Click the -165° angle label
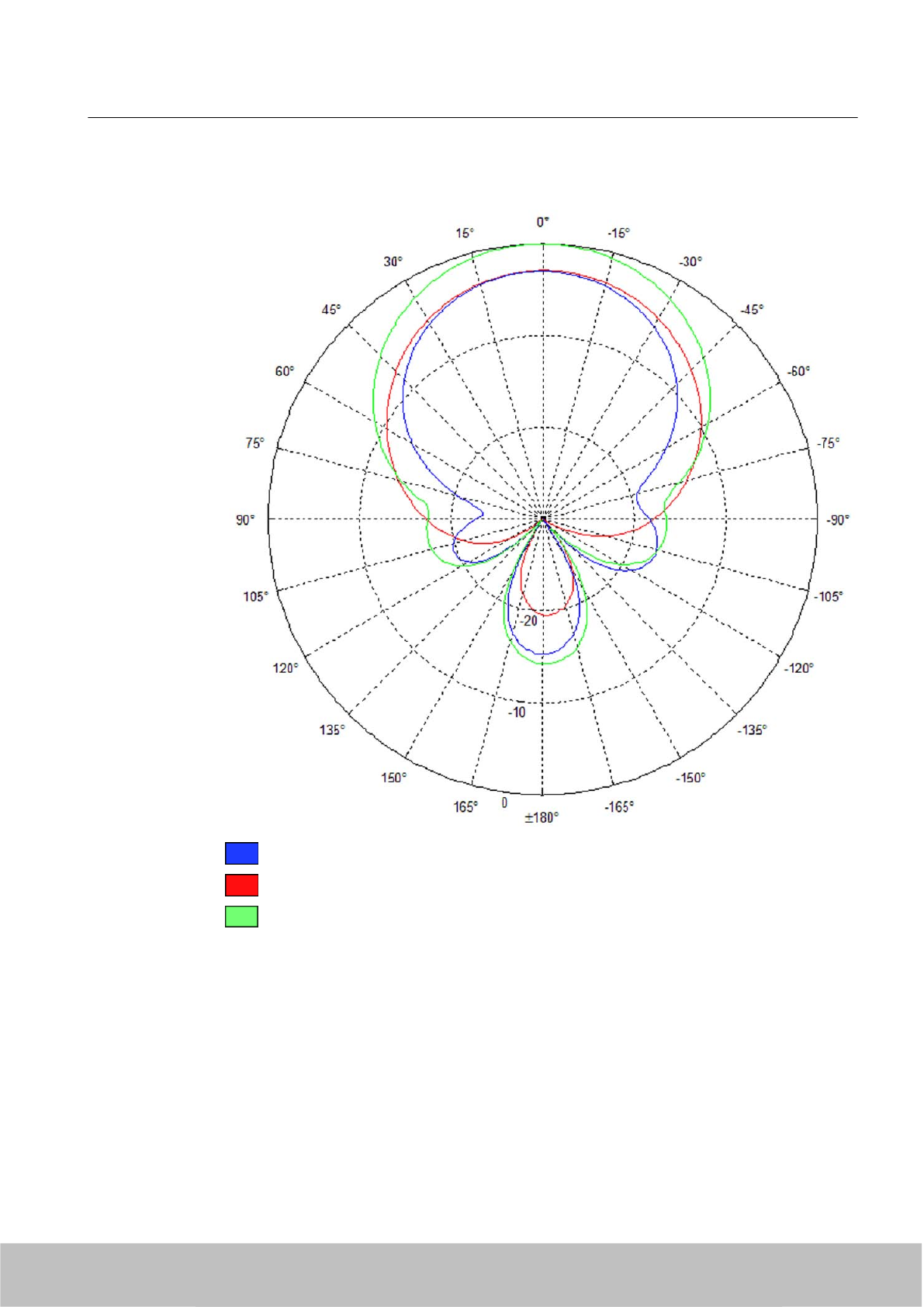 point(619,807)
